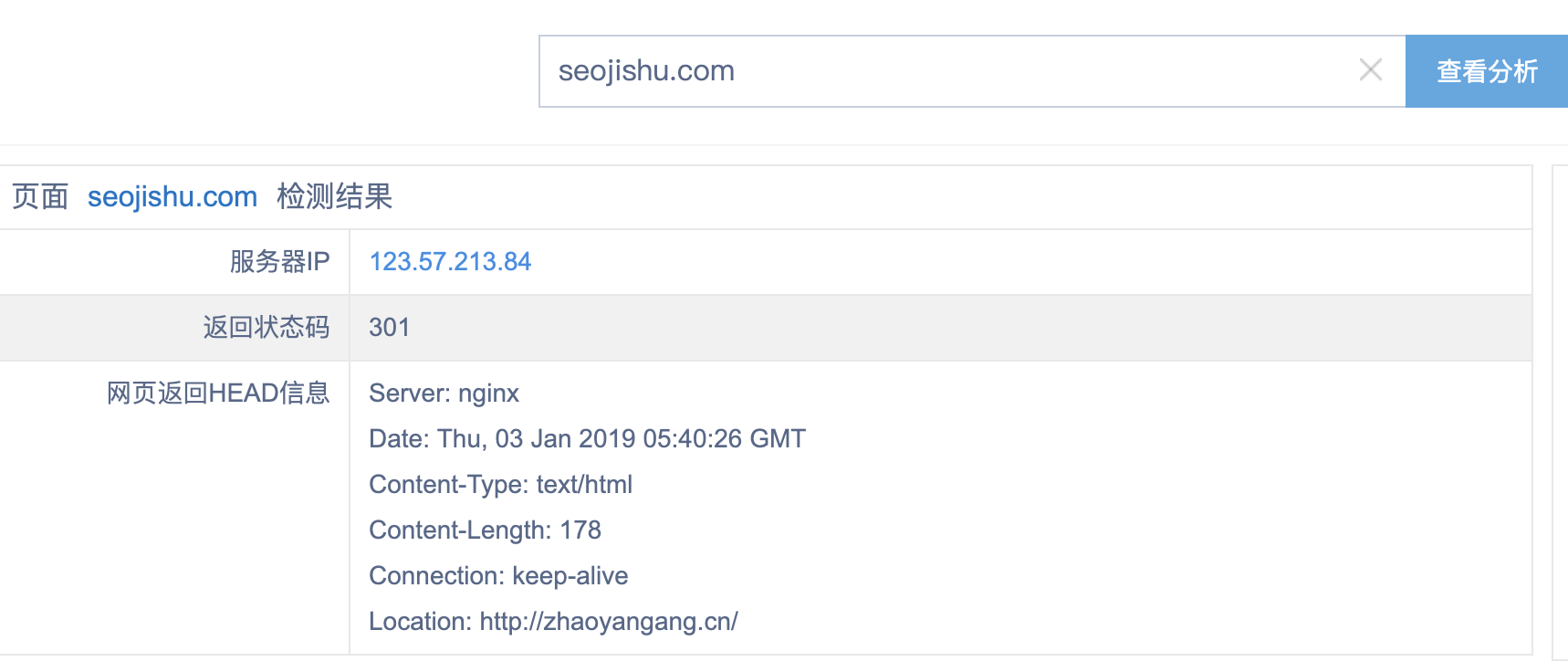Screen dimensions: 1568x672
Task: Click the Server: nginx header line
Action: [x=444, y=394]
